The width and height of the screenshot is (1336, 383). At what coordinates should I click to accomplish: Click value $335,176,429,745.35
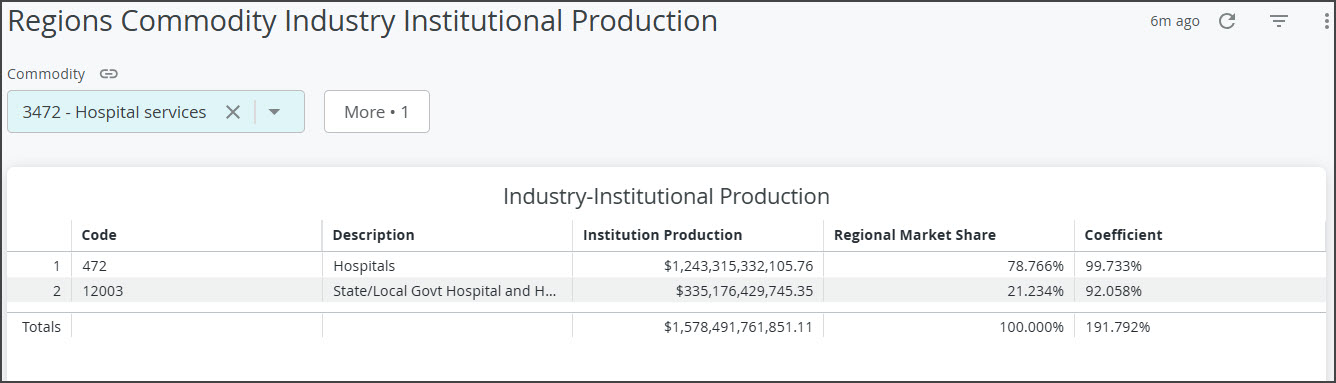pos(744,291)
